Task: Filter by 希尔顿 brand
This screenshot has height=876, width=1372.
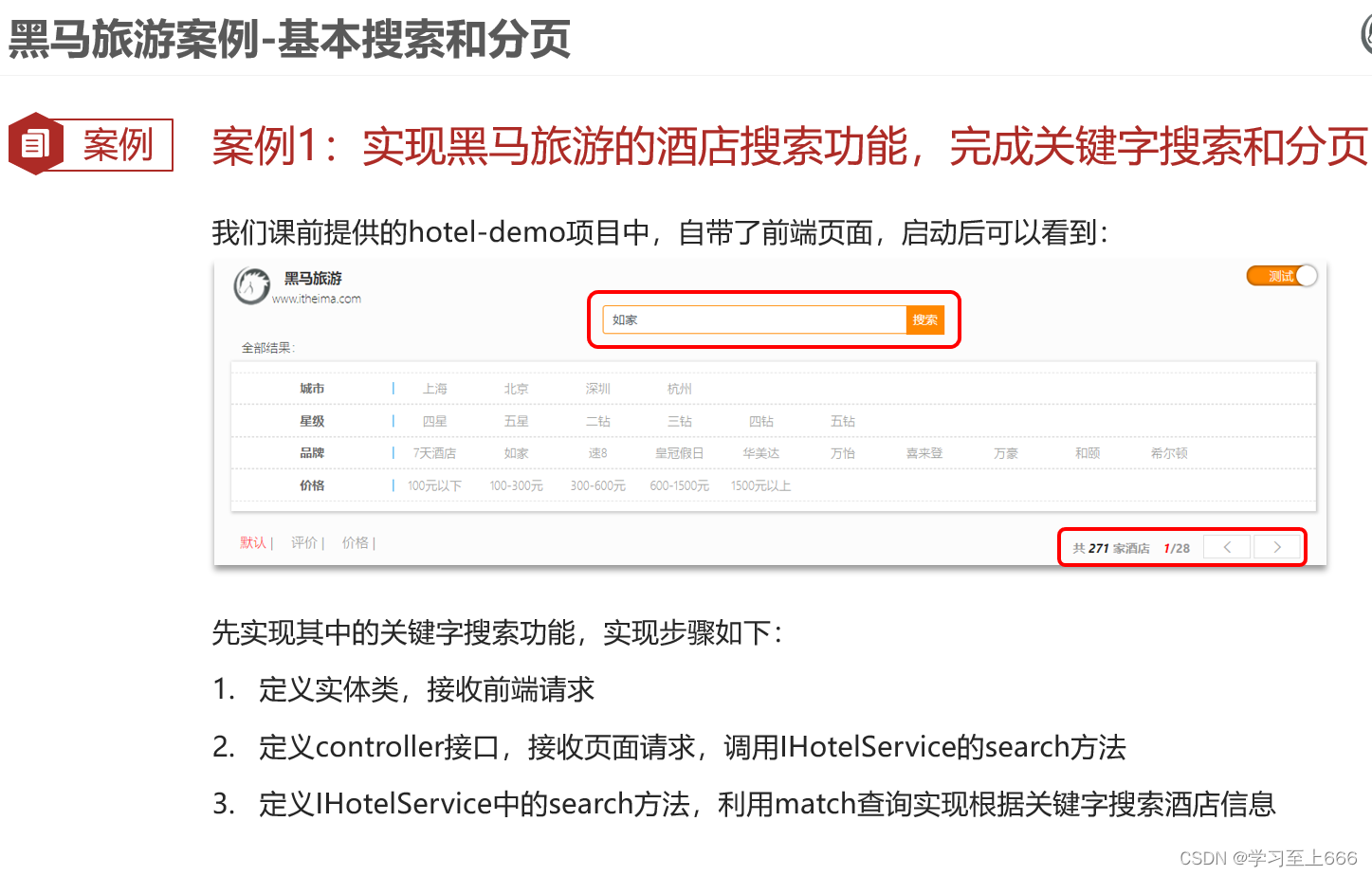Action: point(1168,452)
